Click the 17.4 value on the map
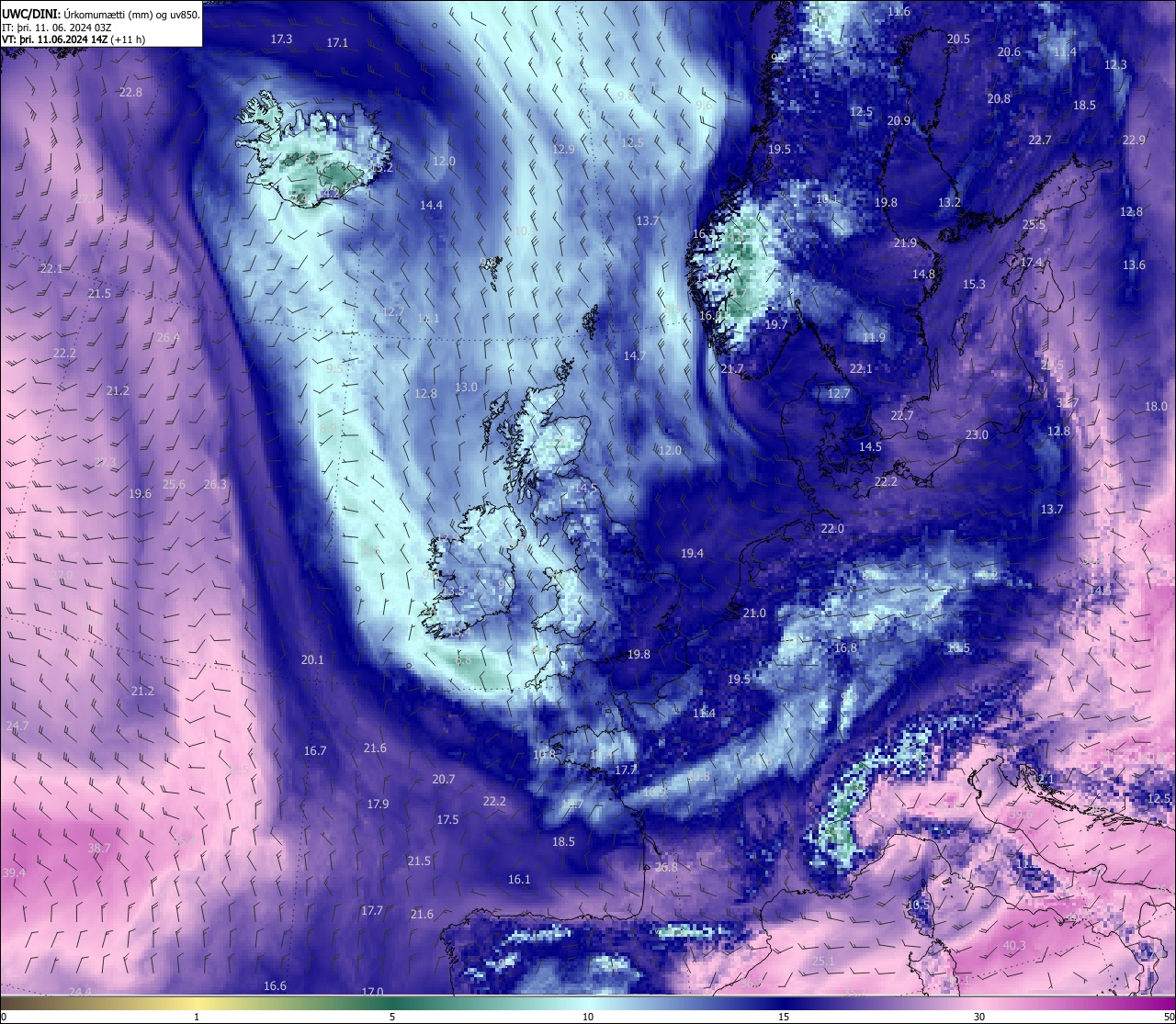 (x=1032, y=263)
